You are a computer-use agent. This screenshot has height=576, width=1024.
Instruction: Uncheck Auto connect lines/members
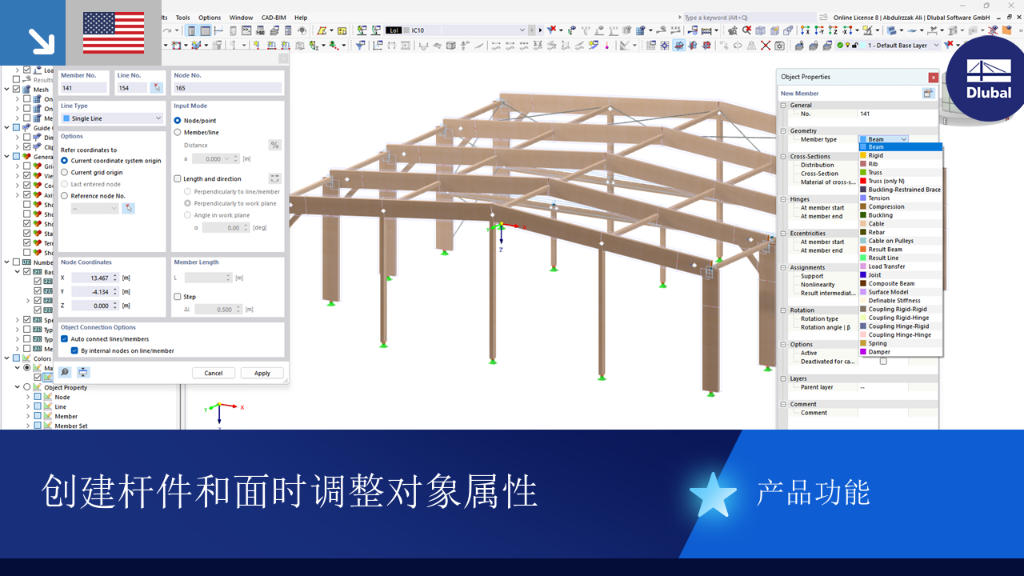click(65, 339)
